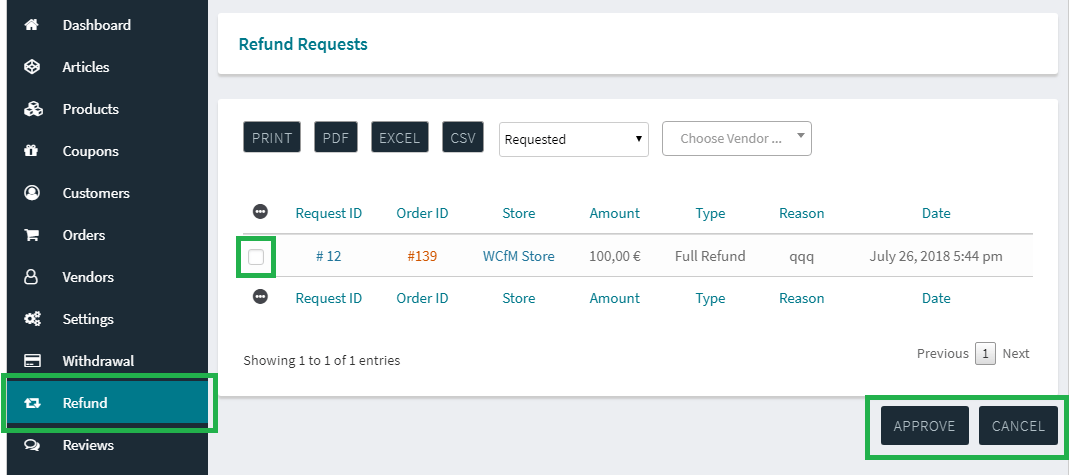Click the footer Request ID label

point(329,298)
